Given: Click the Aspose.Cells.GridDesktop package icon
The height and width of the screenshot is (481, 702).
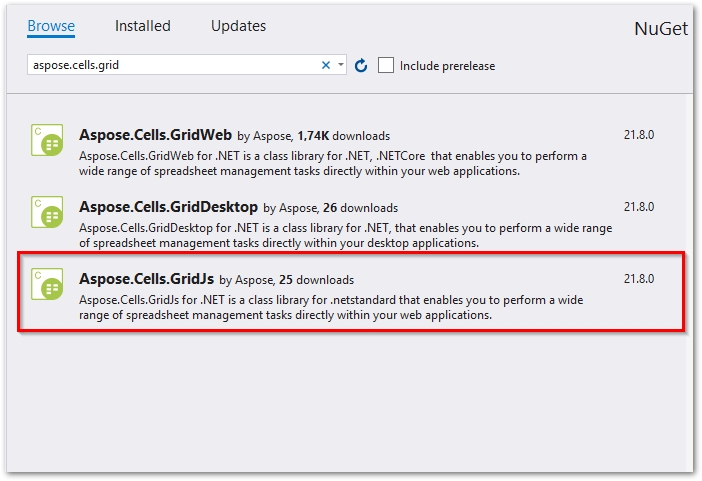Looking at the screenshot, I should pyautogui.click(x=47, y=213).
